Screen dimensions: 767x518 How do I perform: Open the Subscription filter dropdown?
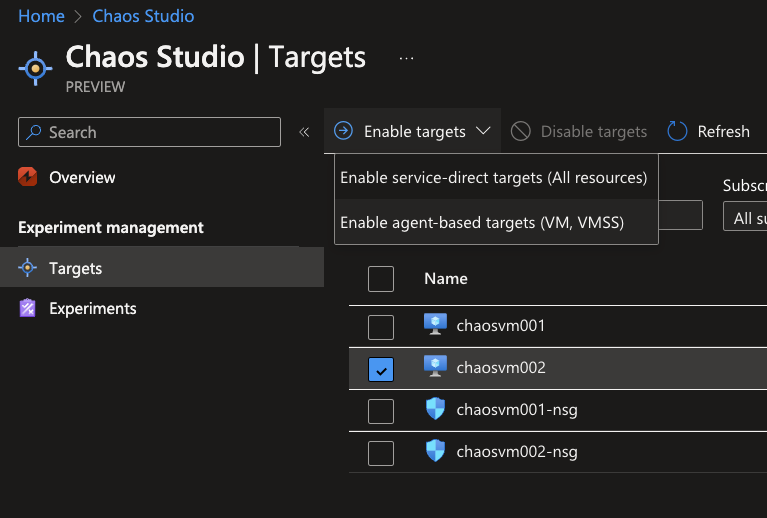coord(745,216)
